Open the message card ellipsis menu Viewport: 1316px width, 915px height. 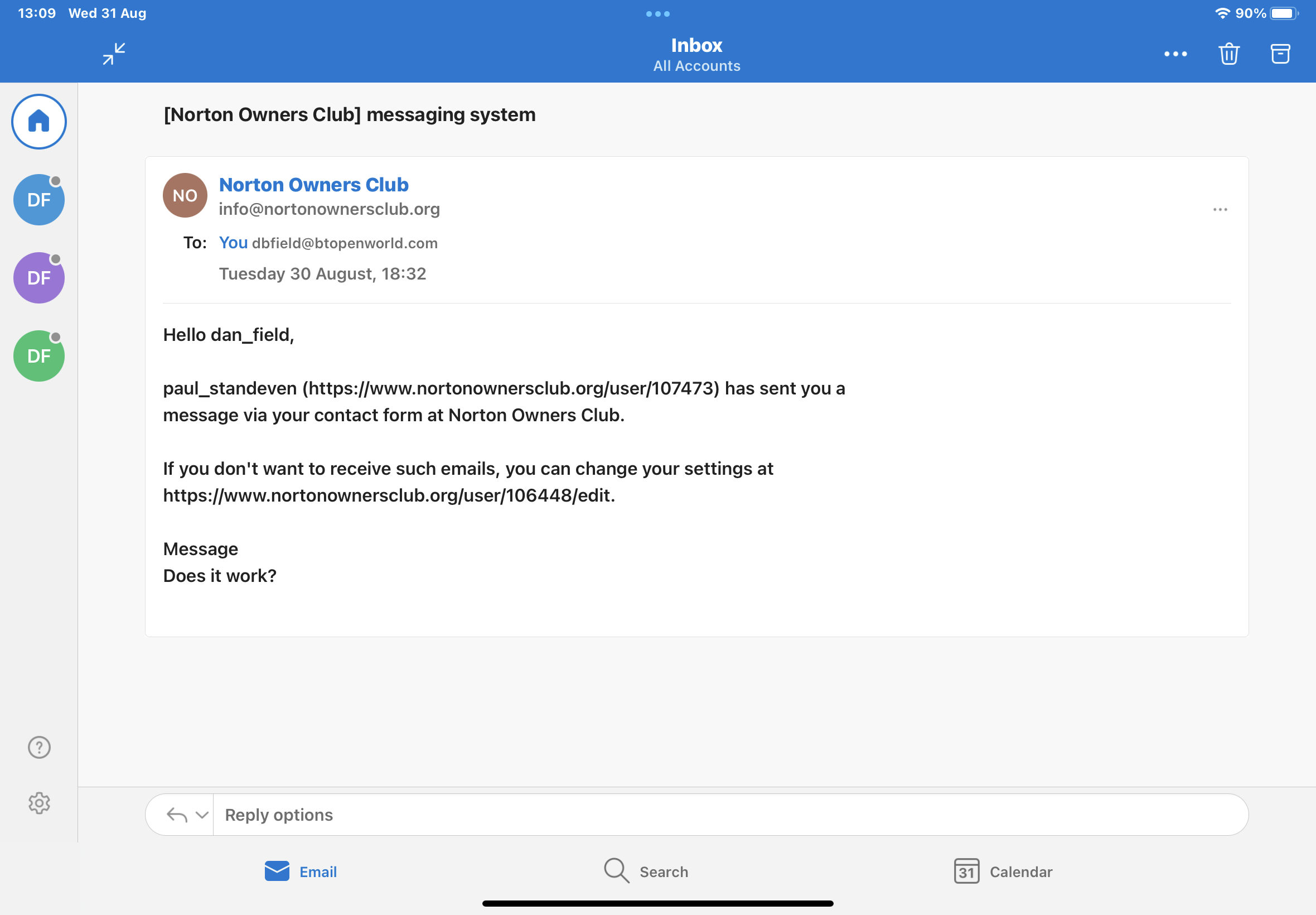coord(1220,209)
